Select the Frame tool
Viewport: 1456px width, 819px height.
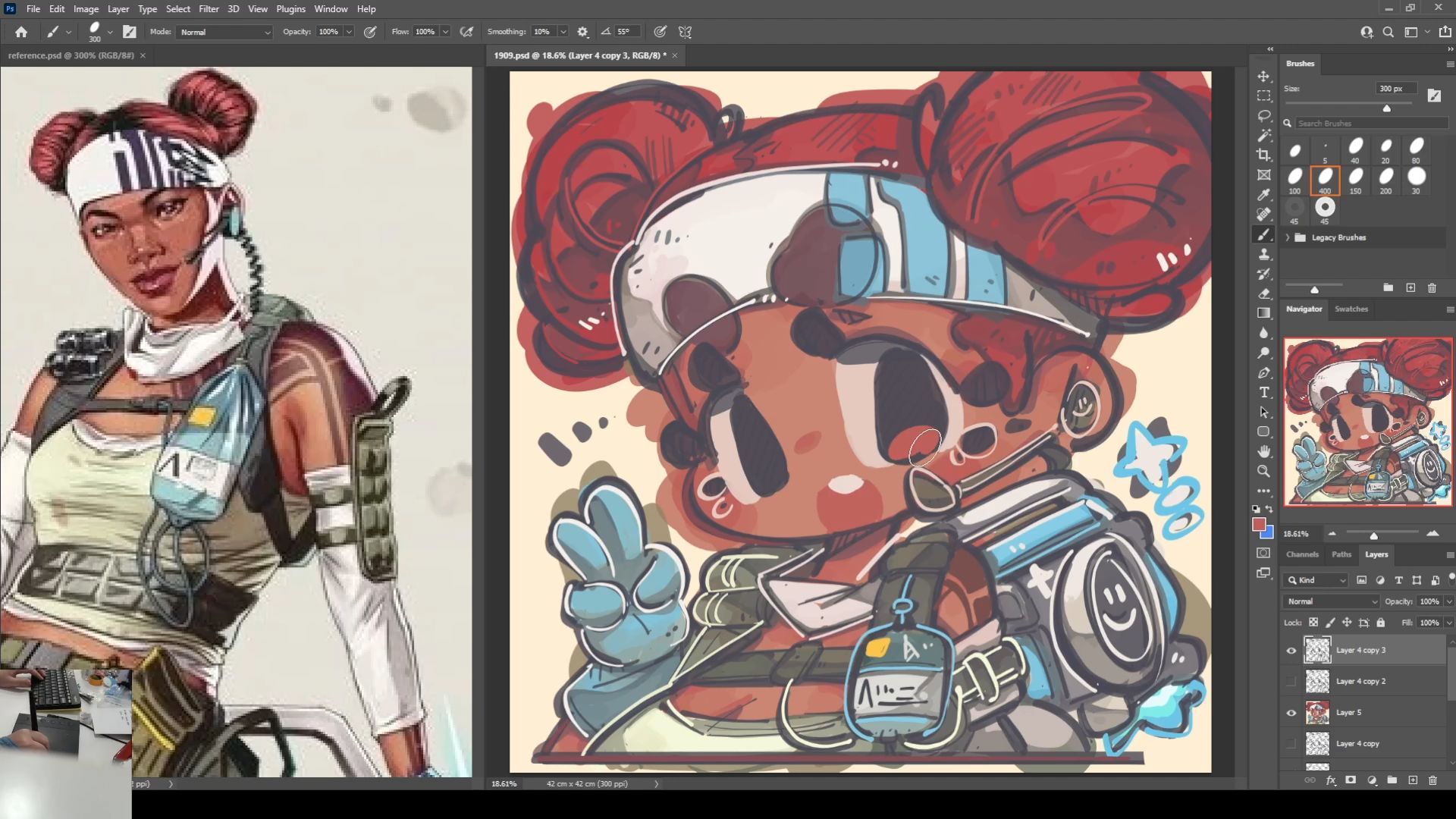click(1263, 175)
